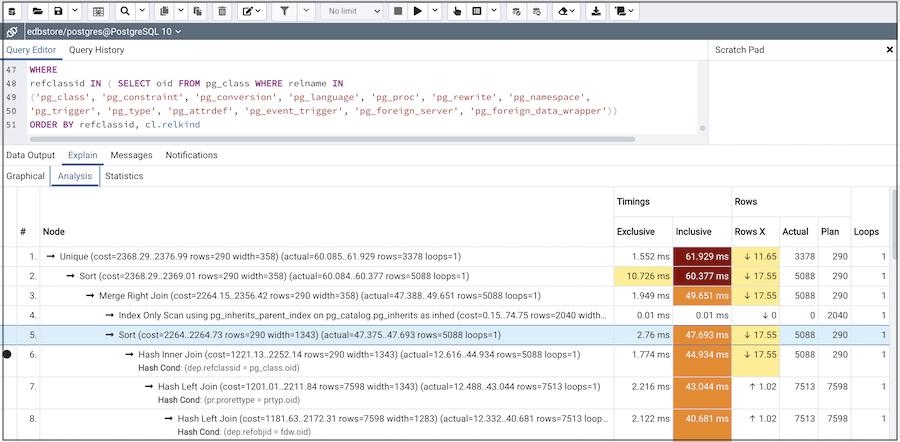
Task: Open the Edit pencil menu button
Action: pos(251,11)
